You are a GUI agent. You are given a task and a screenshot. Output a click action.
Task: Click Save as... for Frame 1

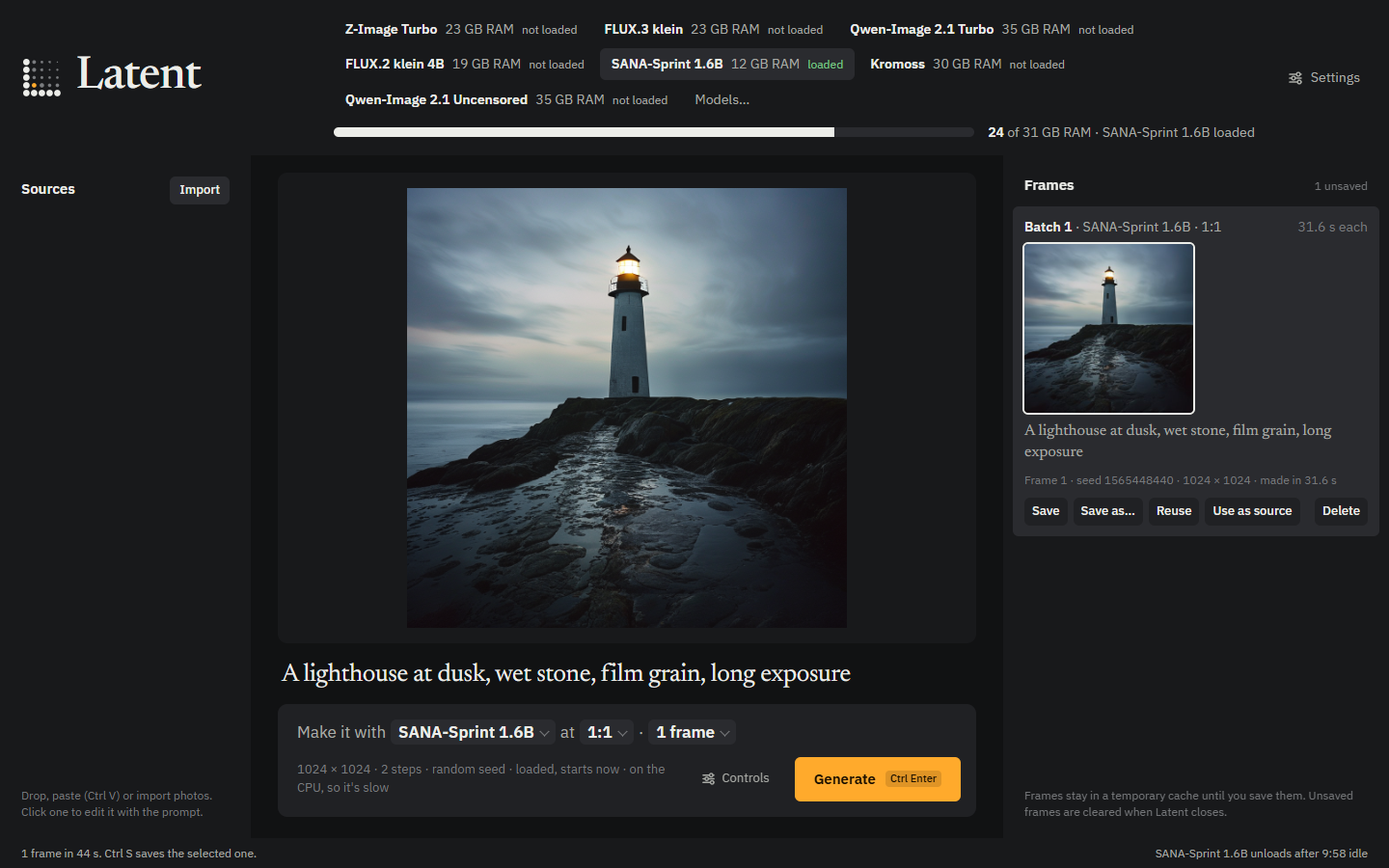click(1107, 511)
